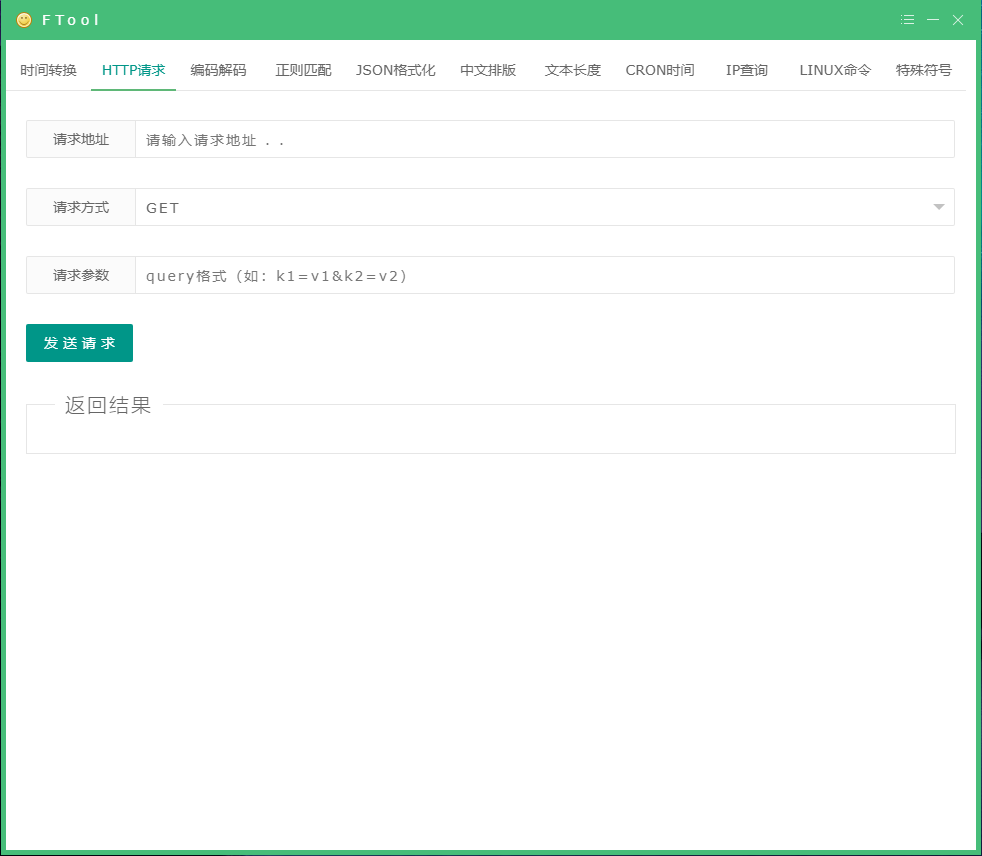Focus the 请求地址 URL input field

pyautogui.click(x=545, y=139)
